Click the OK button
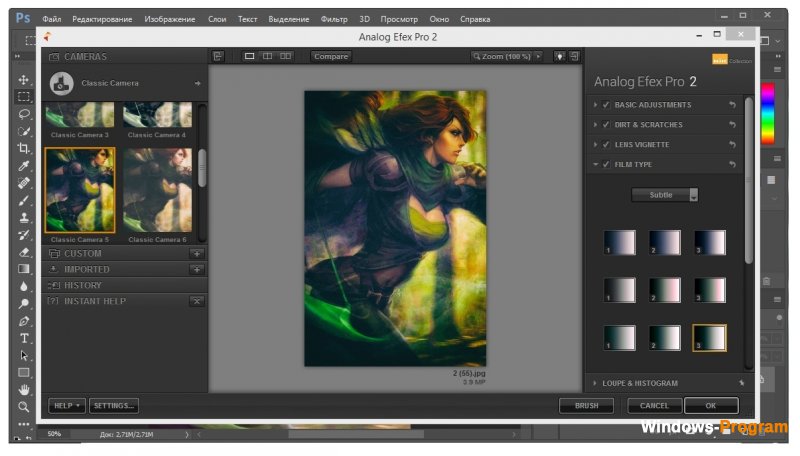The image size is (800, 456). point(711,406)
